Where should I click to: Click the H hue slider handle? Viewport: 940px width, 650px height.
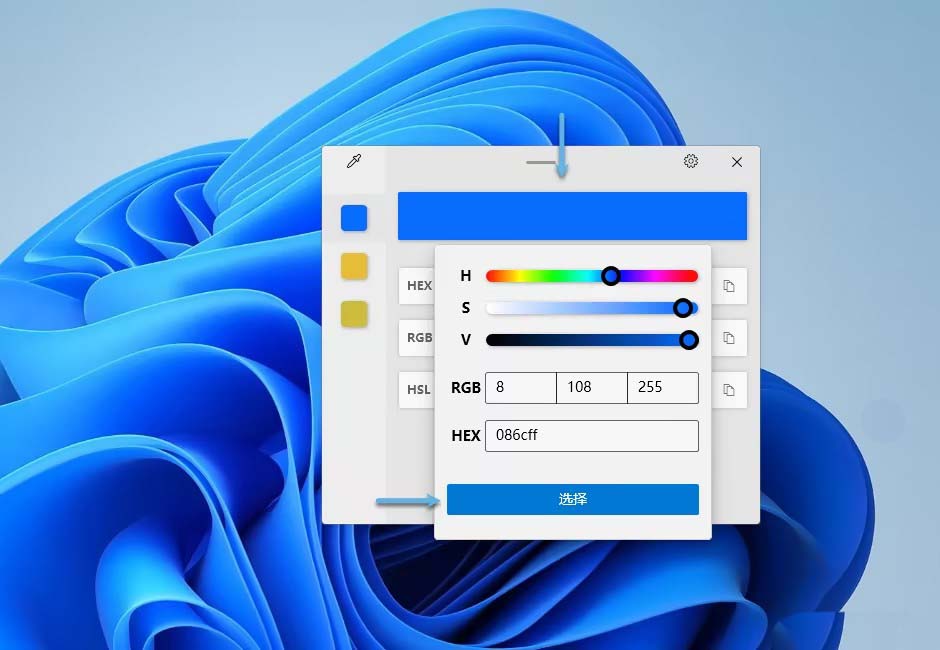[x=611, y=276]
